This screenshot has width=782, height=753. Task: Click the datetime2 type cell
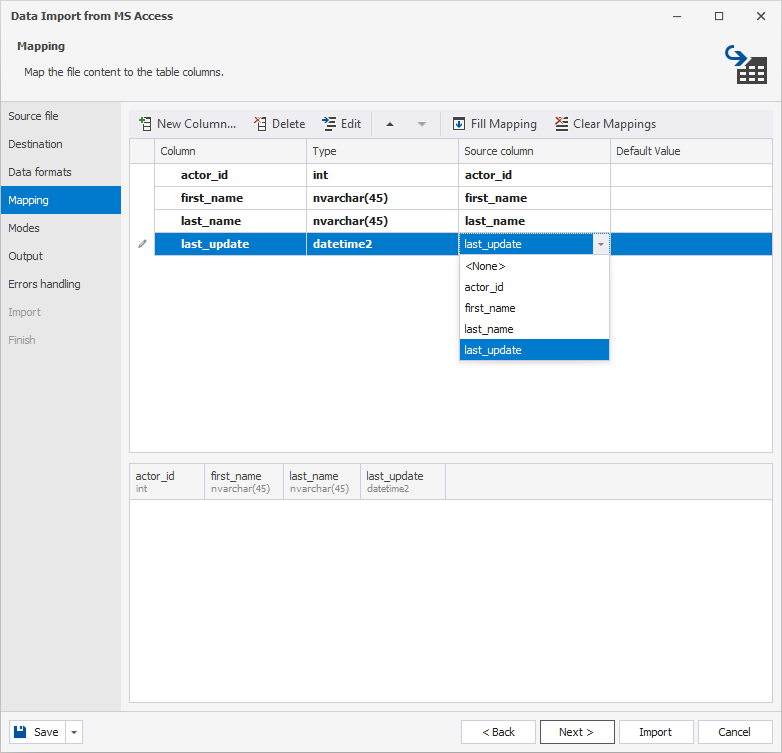[383, 244]
